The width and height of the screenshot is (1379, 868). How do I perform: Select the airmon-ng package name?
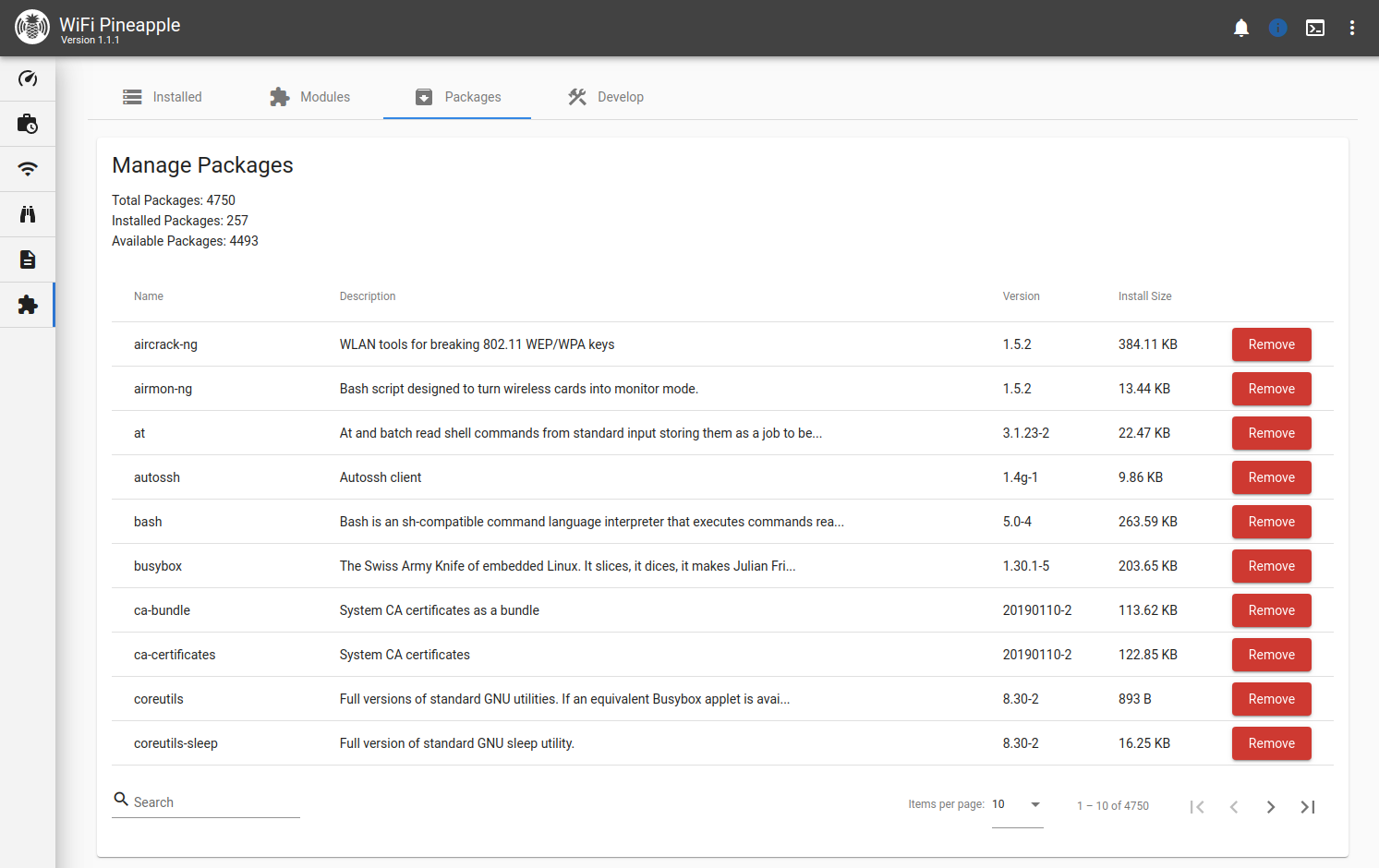pyautogui.click(x=163, y=389)
